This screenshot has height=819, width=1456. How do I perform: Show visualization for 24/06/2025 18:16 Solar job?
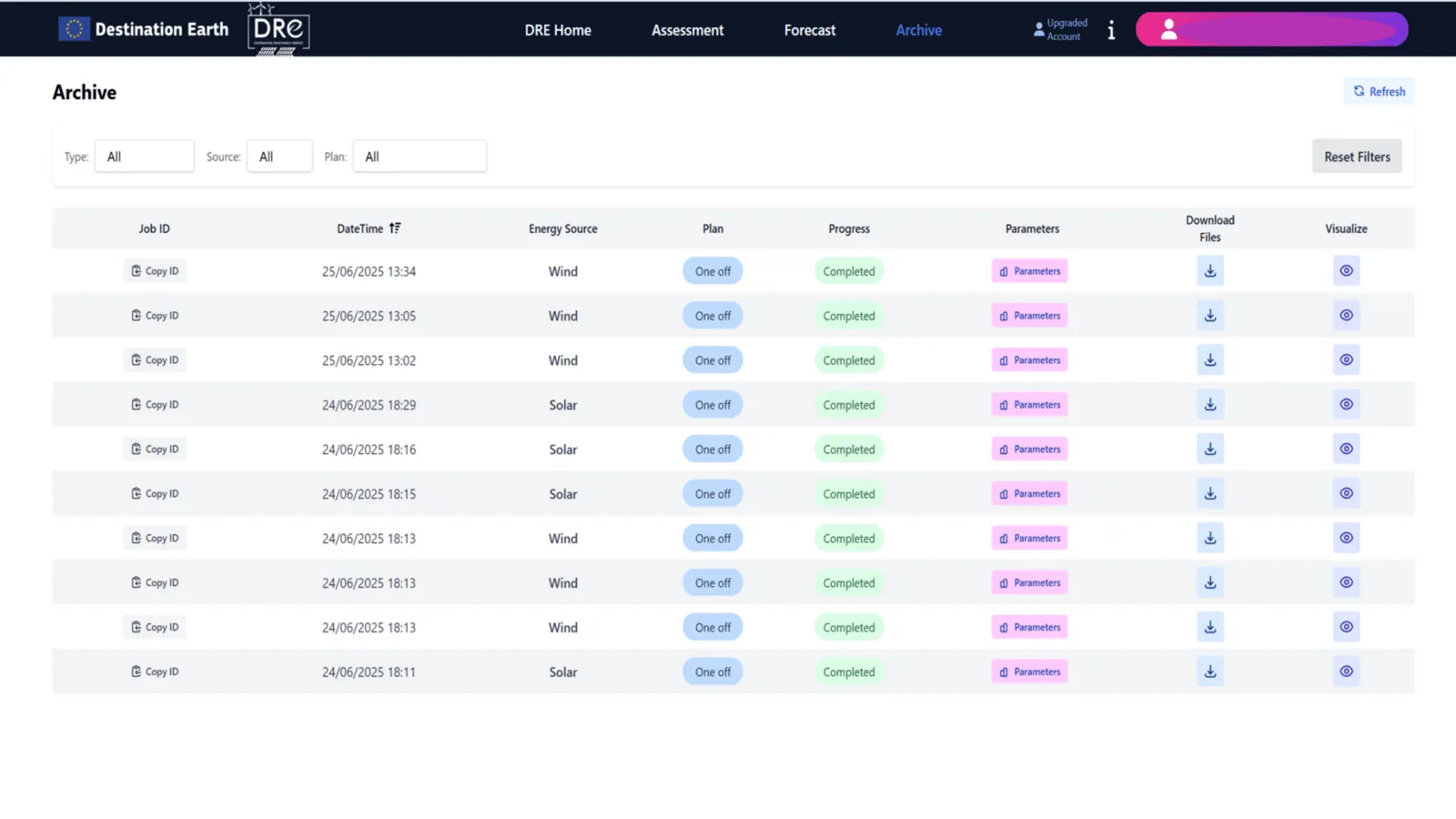click(x=1346, y=449)
